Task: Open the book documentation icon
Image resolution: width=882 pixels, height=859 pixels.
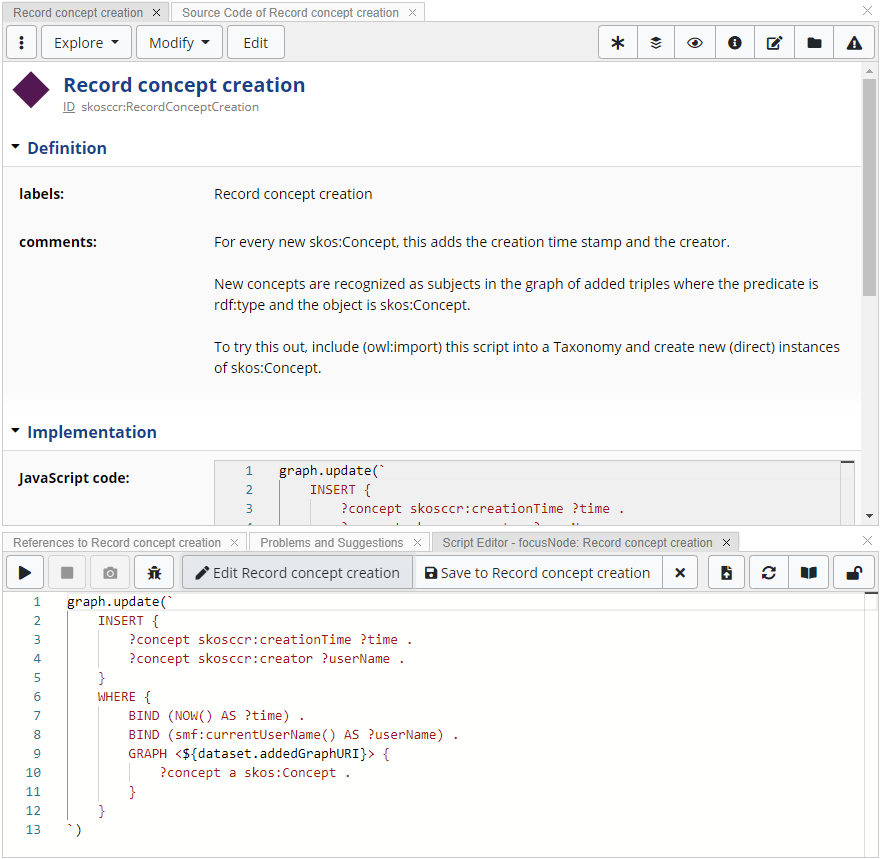Action: coord(808,572)
